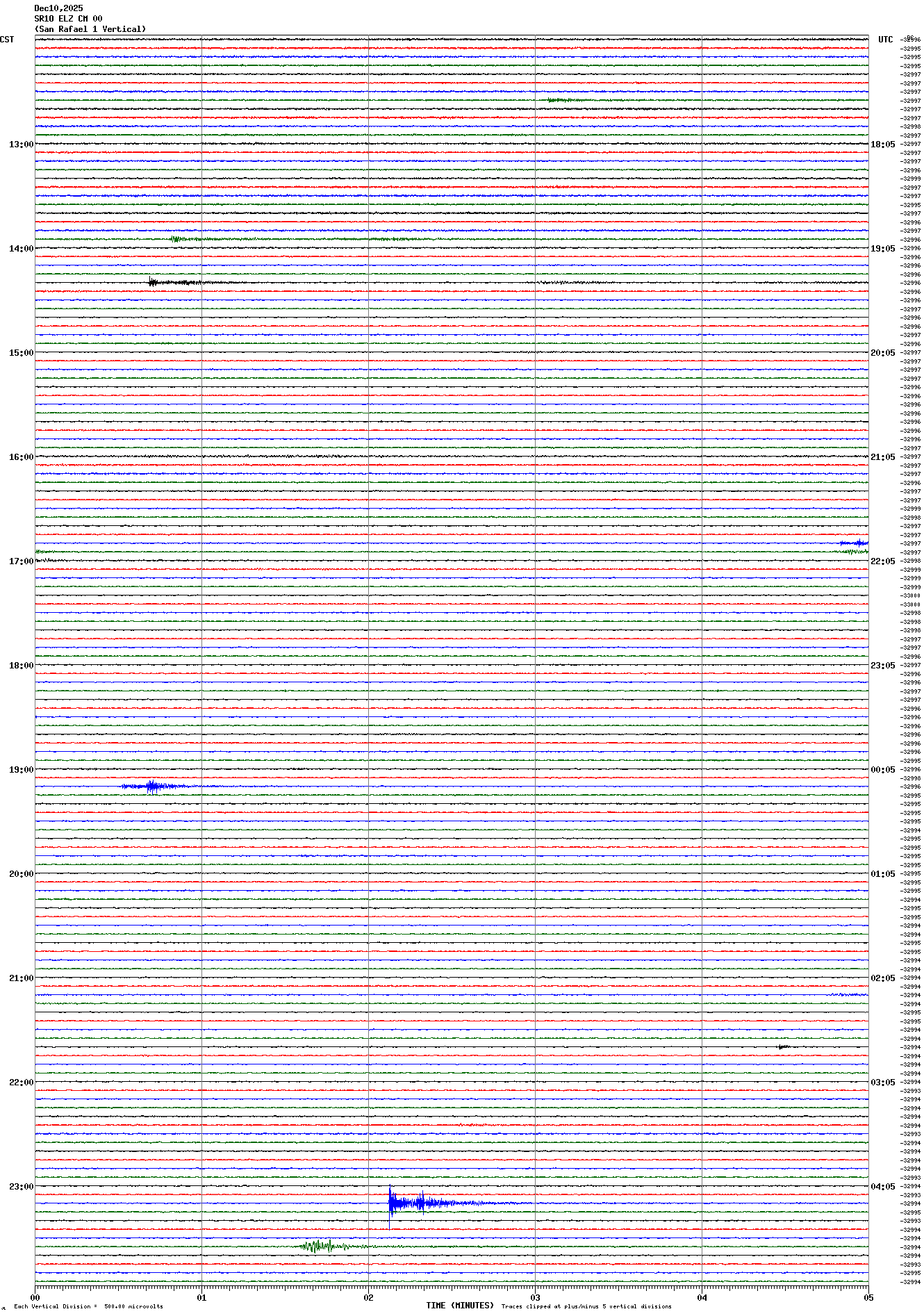The image size is (924, 1316).
Task: Click the 01 minute tick label on the x-axis
Action: click(x=201, y=1297)
